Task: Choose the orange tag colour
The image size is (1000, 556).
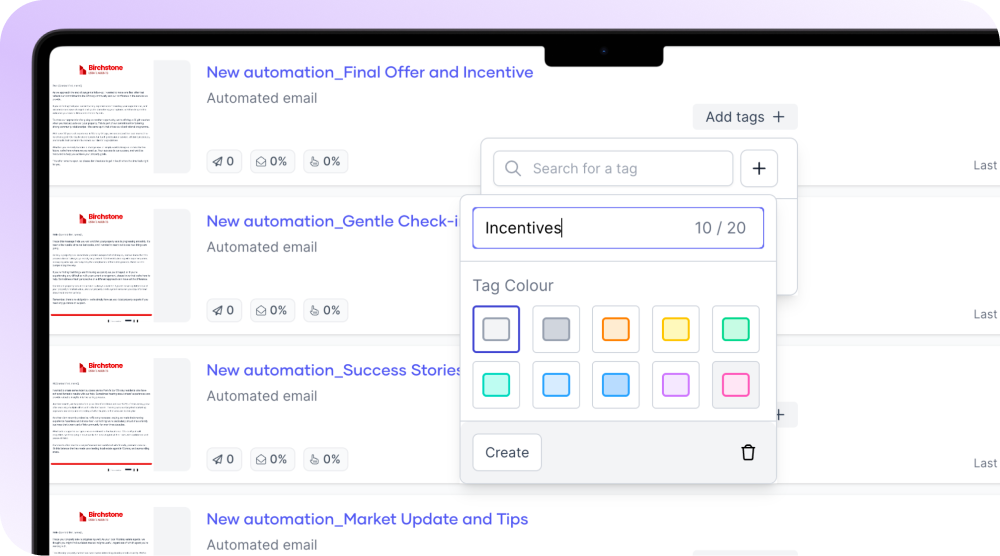Action: click(x=615, y=329)
